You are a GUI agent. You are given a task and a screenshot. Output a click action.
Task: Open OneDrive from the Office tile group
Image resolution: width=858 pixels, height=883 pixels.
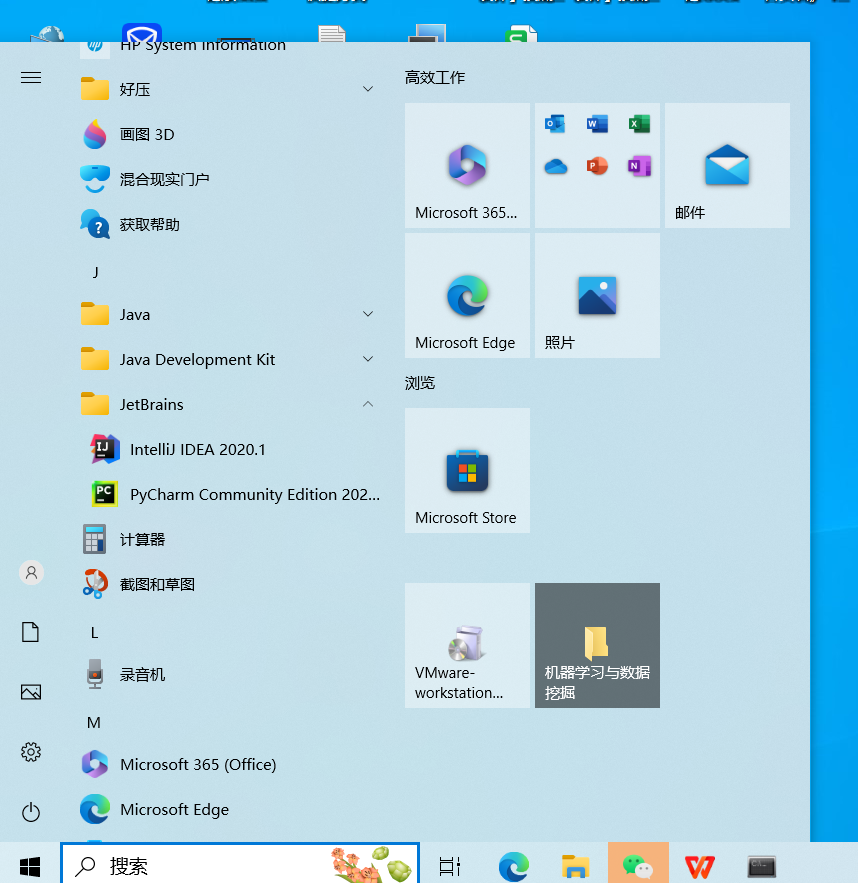(556, 166)
